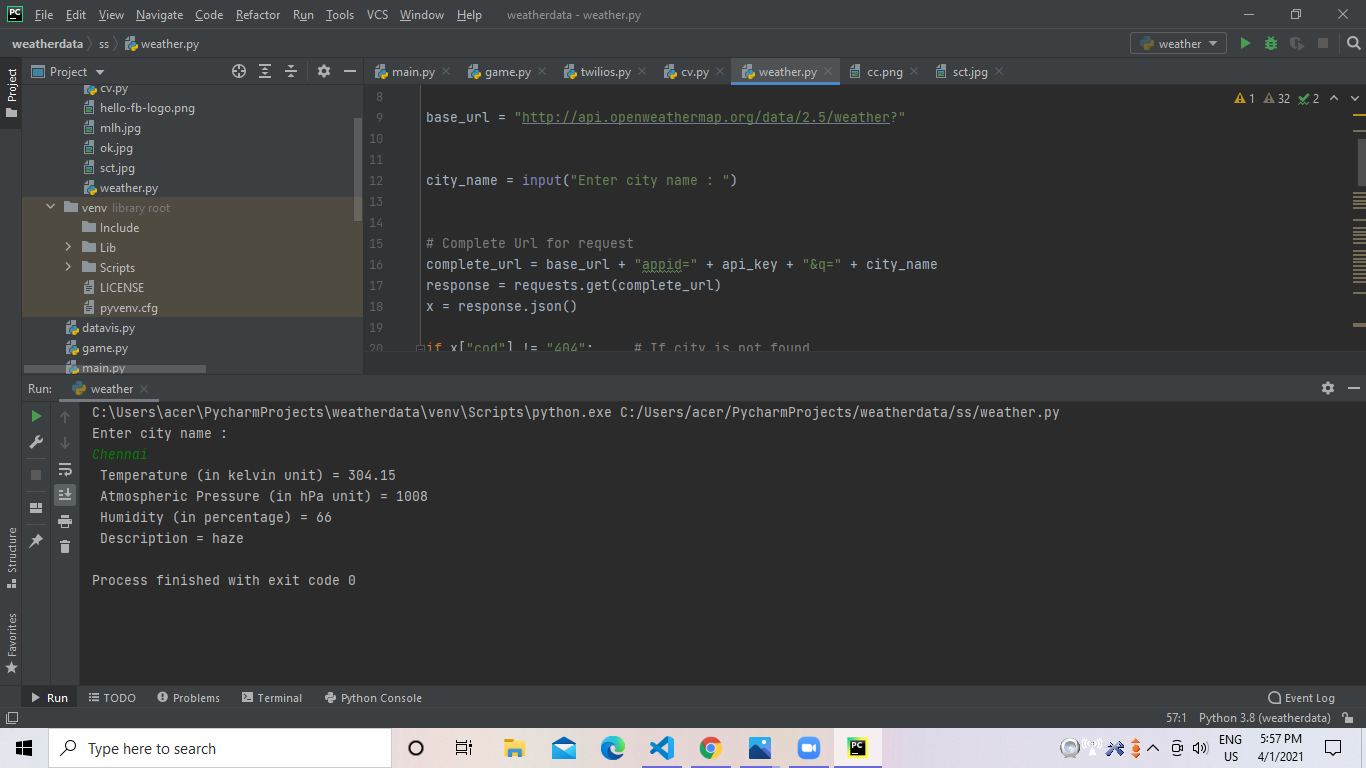1366x768 pixels.
Task: Open the Terminal tool window
Action: coord(271,698)
